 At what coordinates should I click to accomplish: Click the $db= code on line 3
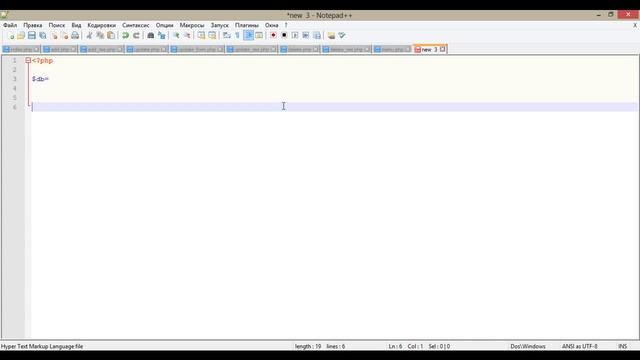point(40,79)
